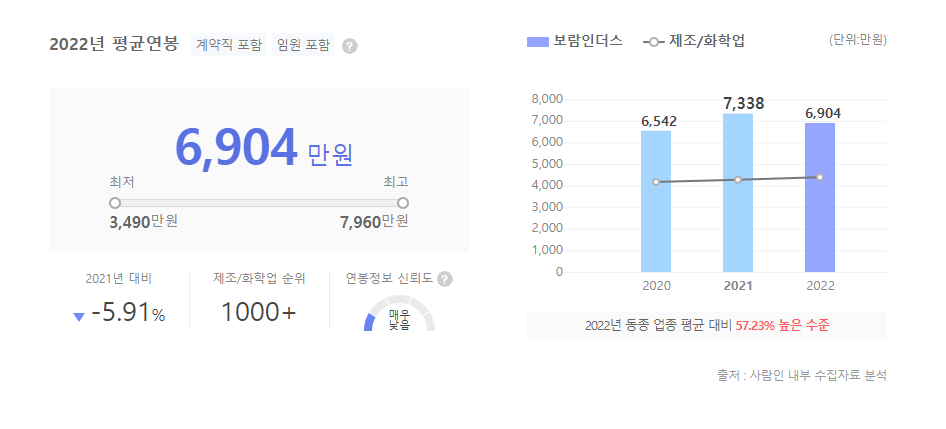The width and height of the screenshot is (946, 429).
Task: Click the 제조/화학업 순위 label
Action: coord(259,279)
